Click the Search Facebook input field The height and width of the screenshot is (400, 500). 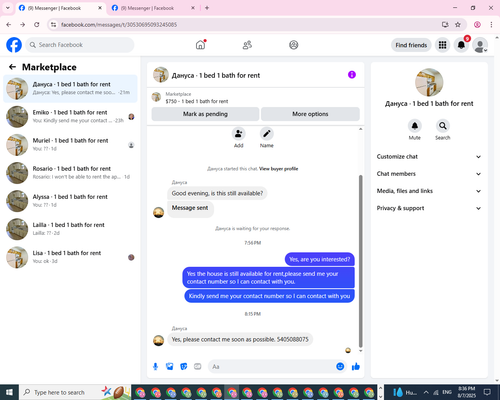coord(80,45)
